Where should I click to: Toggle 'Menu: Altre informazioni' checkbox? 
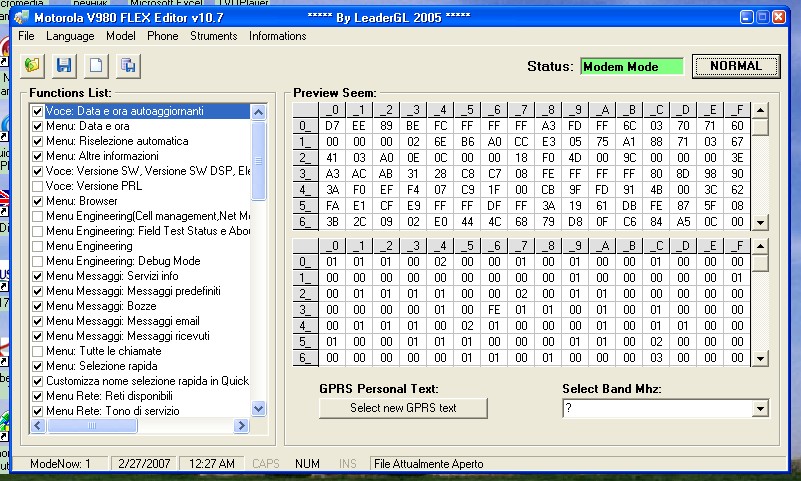point(37,156)
